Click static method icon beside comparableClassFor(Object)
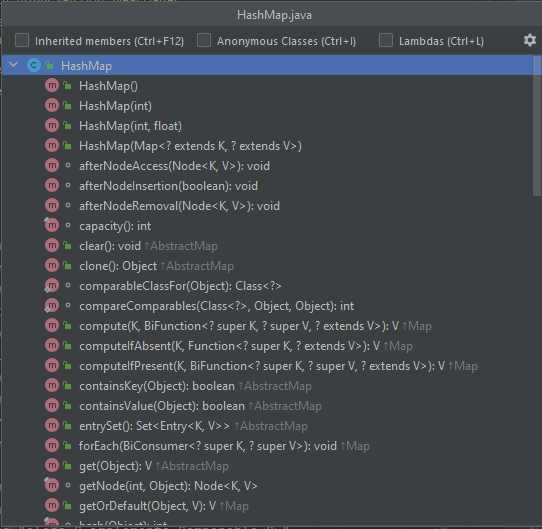 52,286
